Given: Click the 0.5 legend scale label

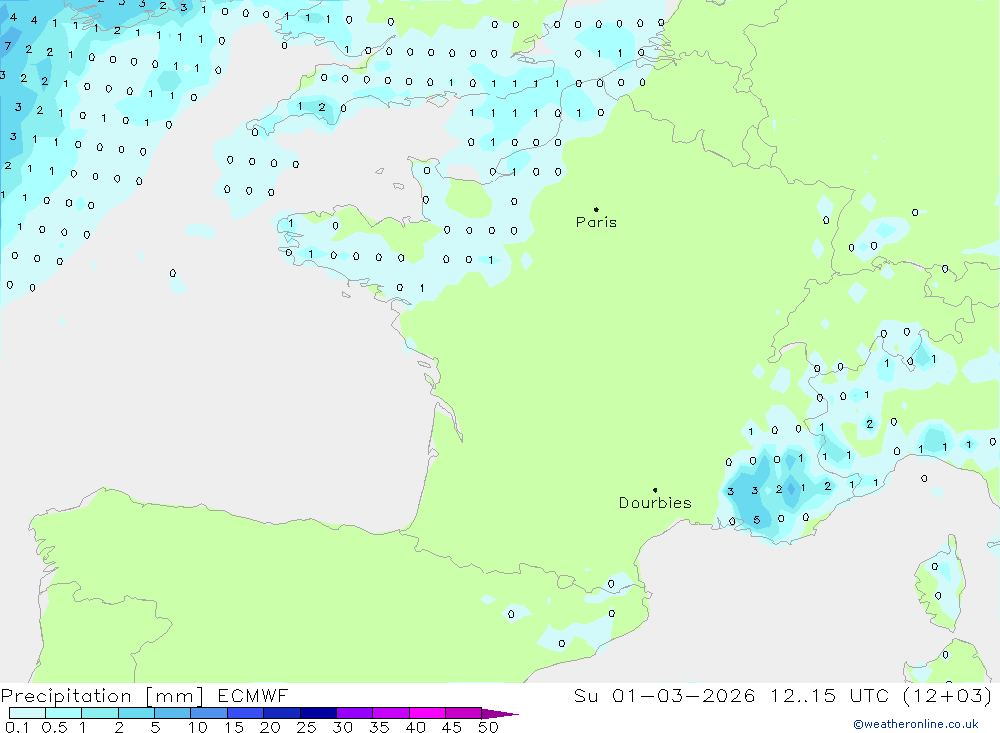Looking at the screenshot, I should pyautogui.click(x=54, y=727).
